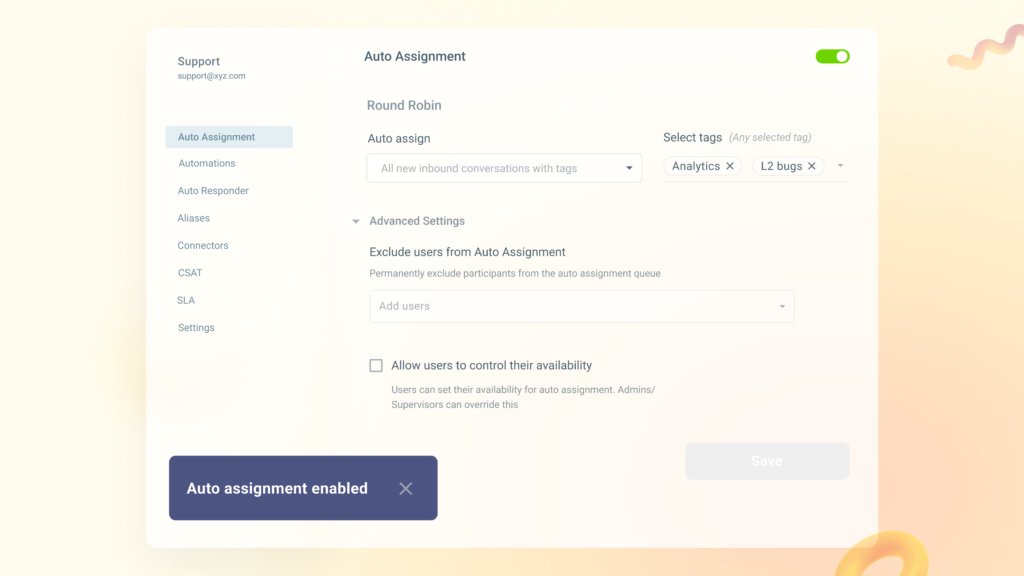Click the Support inbox name

click(x=199, y=61)
